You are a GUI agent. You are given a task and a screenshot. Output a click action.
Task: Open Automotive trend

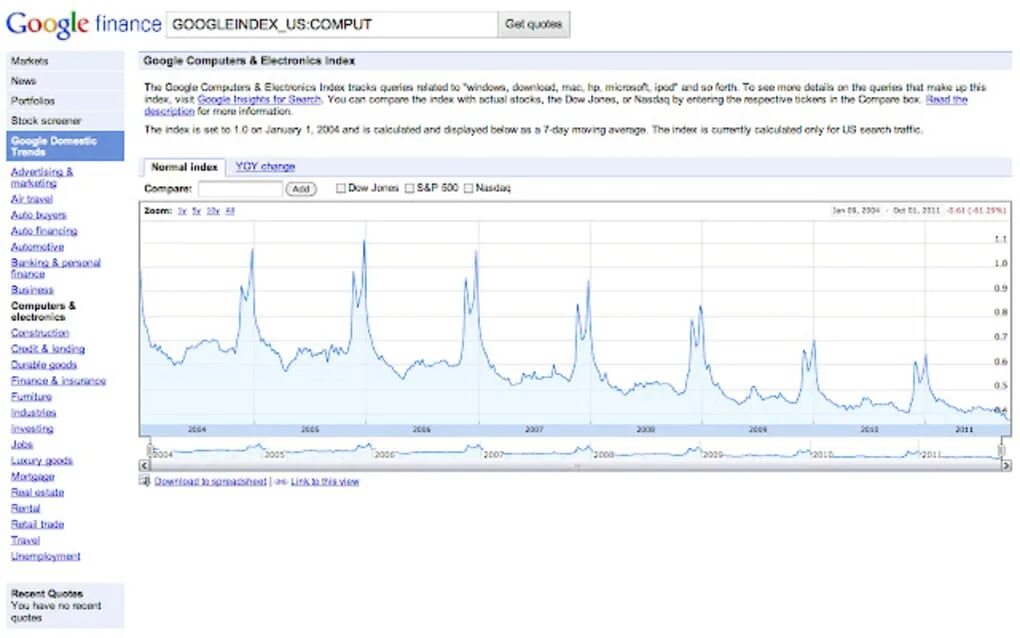(x=37, y=247)
